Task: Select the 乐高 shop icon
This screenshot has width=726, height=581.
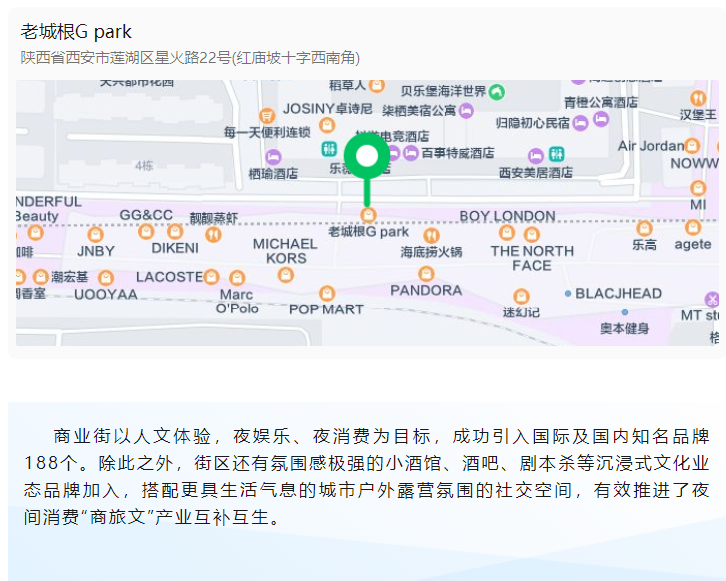Action: pyautogui.click(x=644, y=228)
